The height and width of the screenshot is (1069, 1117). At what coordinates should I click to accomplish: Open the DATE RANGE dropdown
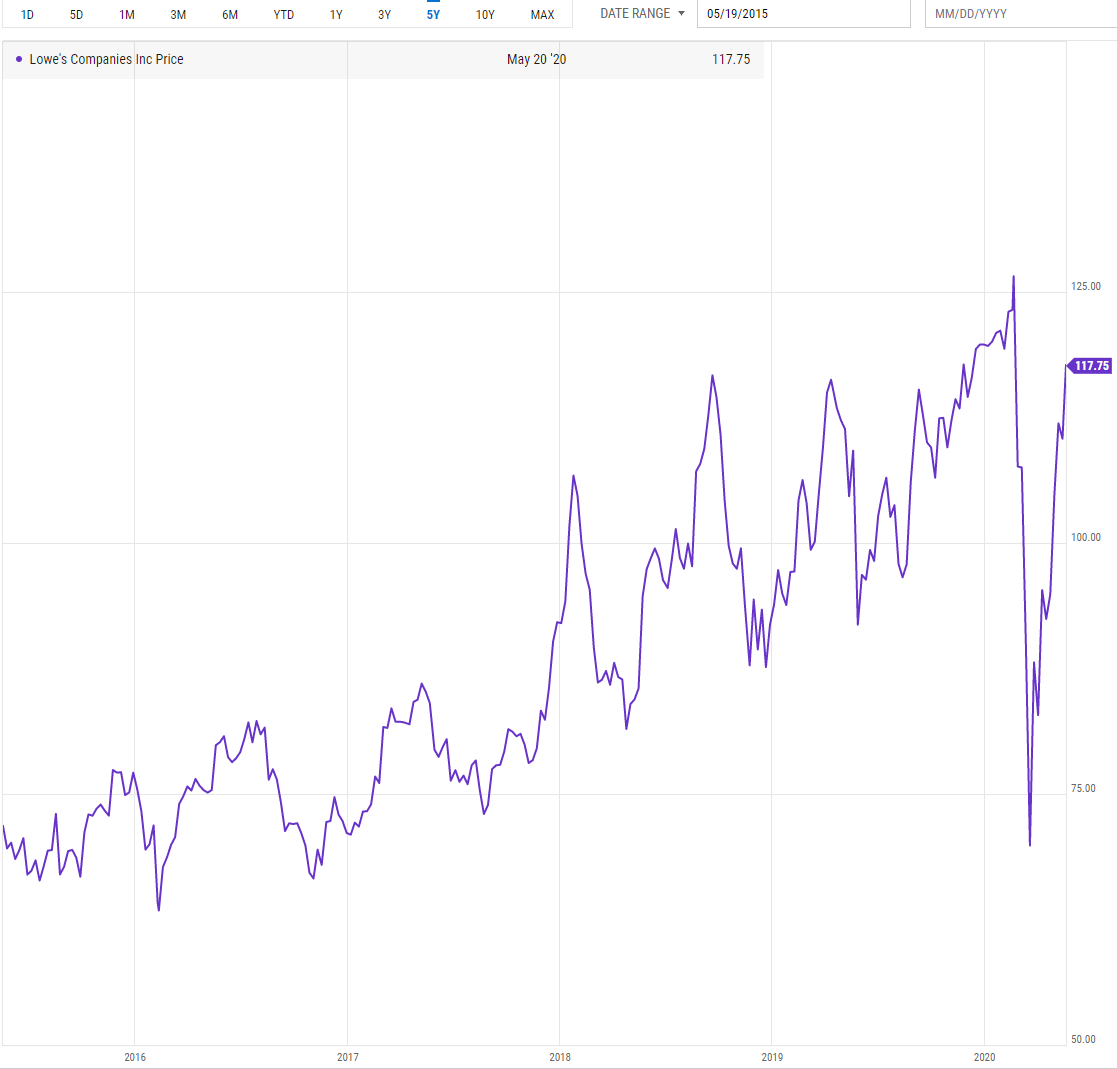(642, 14)
